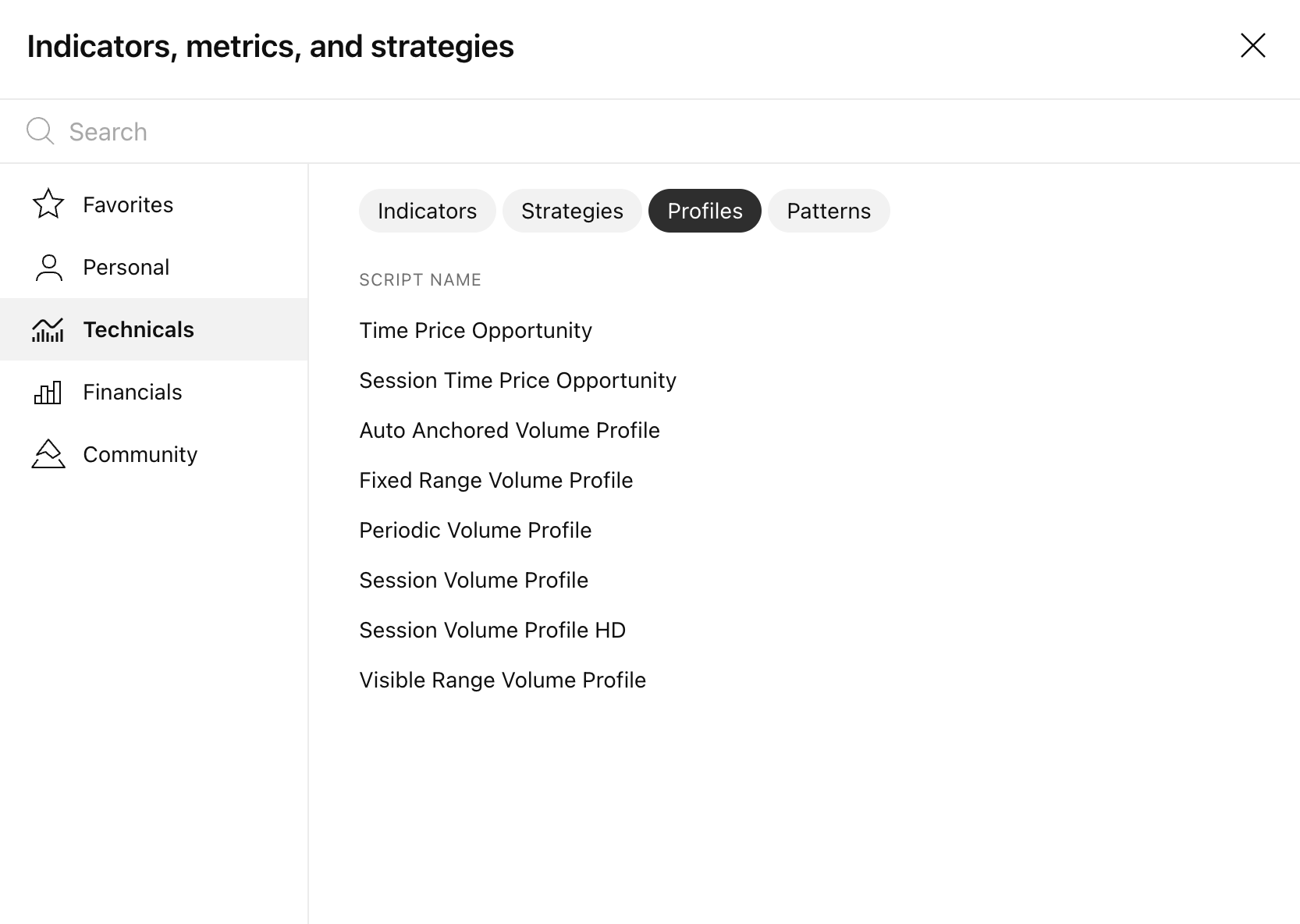Close the indicators dialog

[1252, 46]
